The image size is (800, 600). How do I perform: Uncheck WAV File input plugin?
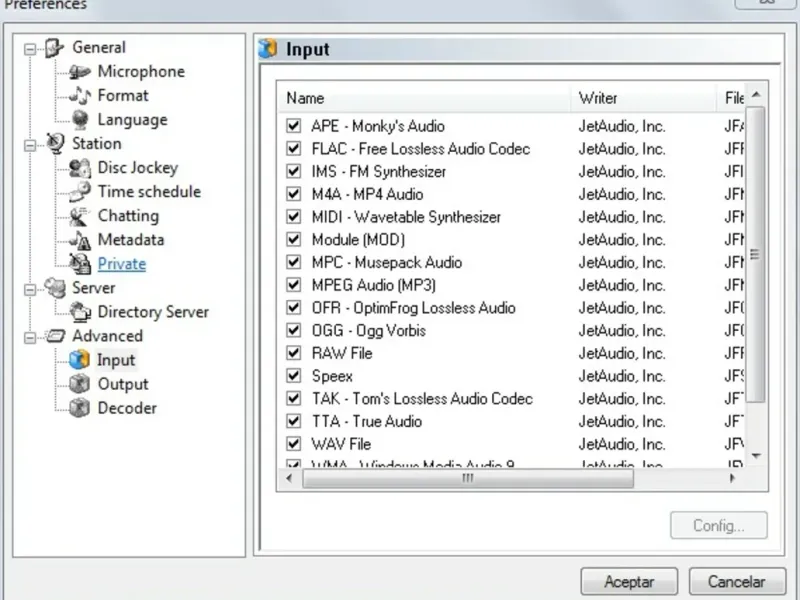click(293, 443)
